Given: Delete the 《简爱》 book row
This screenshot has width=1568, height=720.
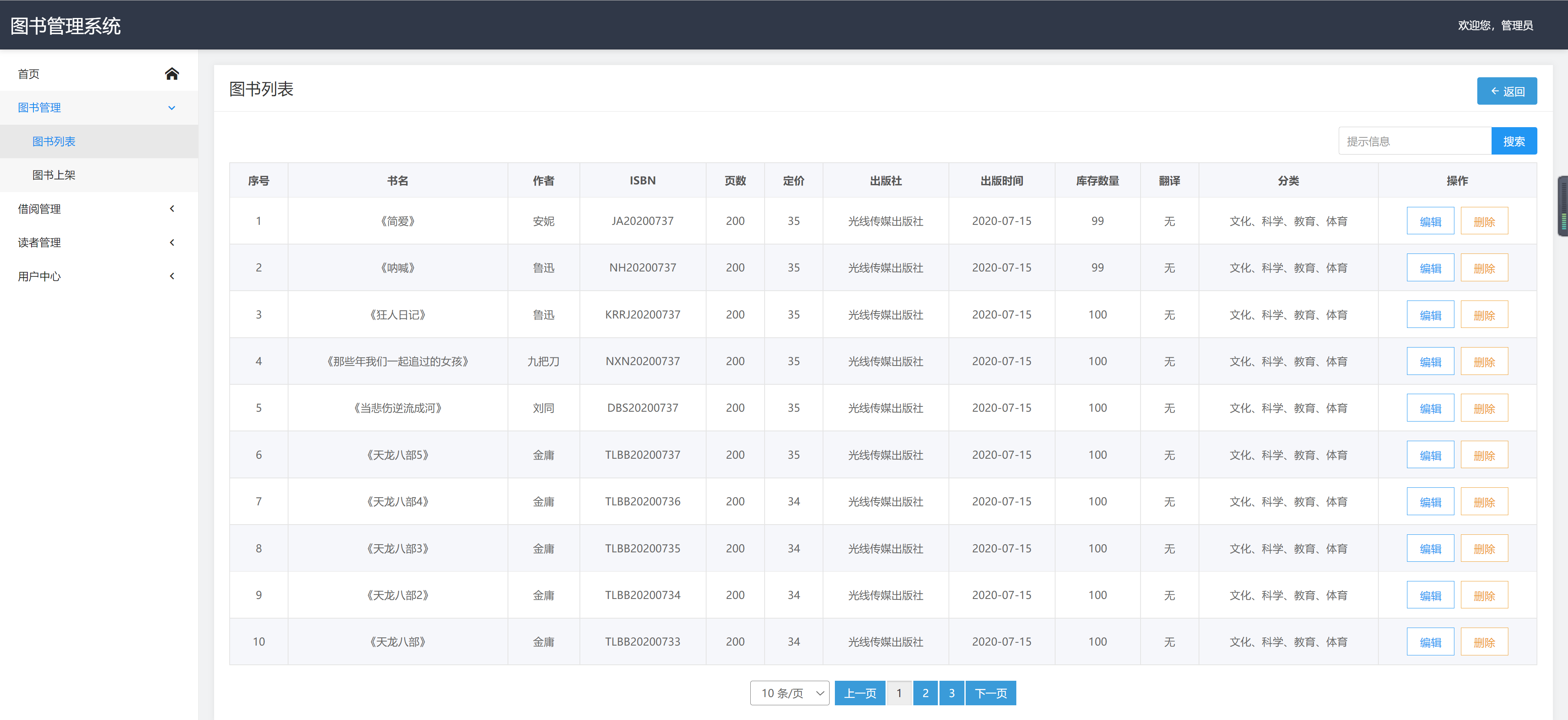Looking at the screenshot, I should (1484, 221).
